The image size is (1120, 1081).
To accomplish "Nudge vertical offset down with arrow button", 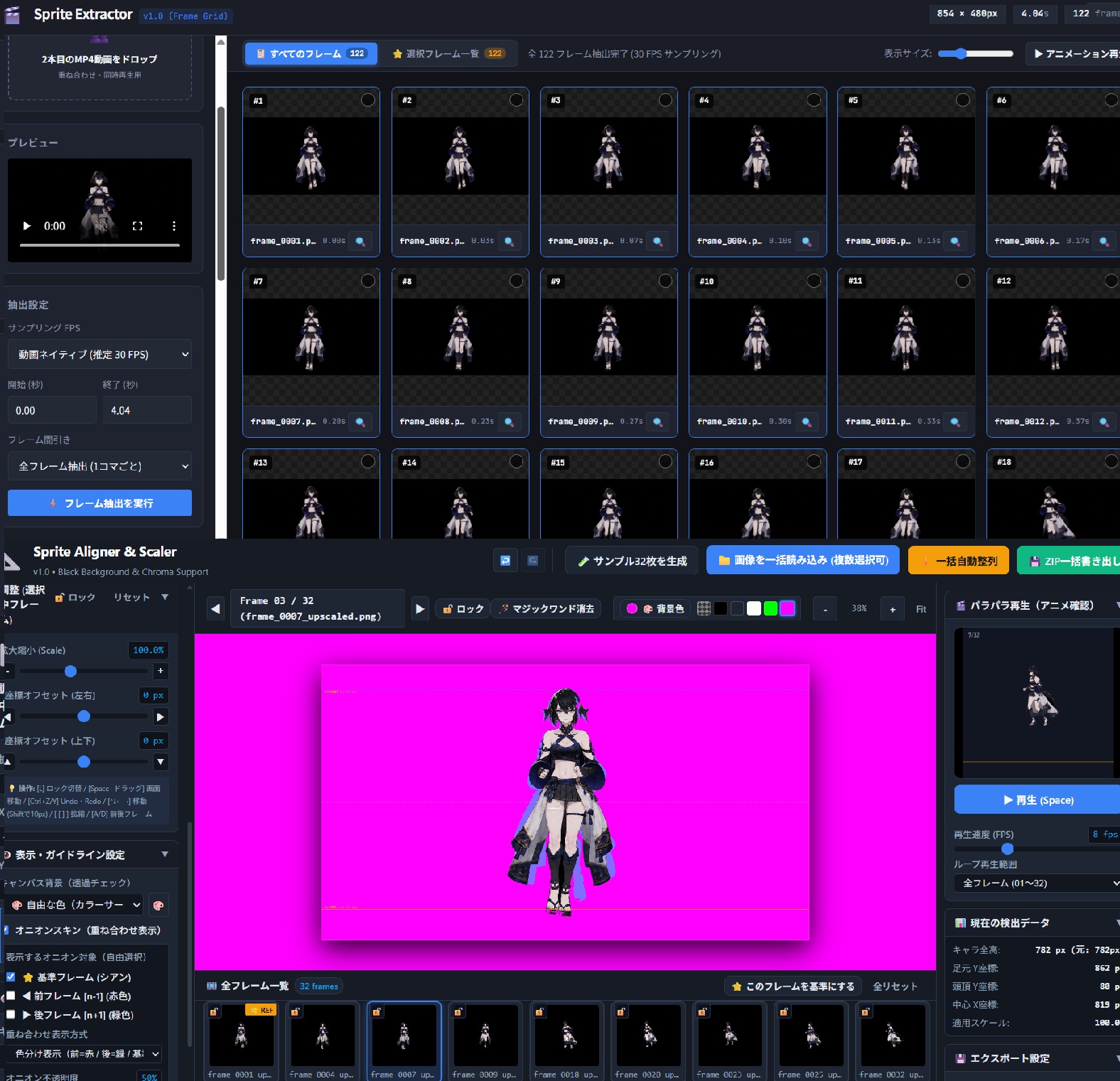I will (161, 762).
